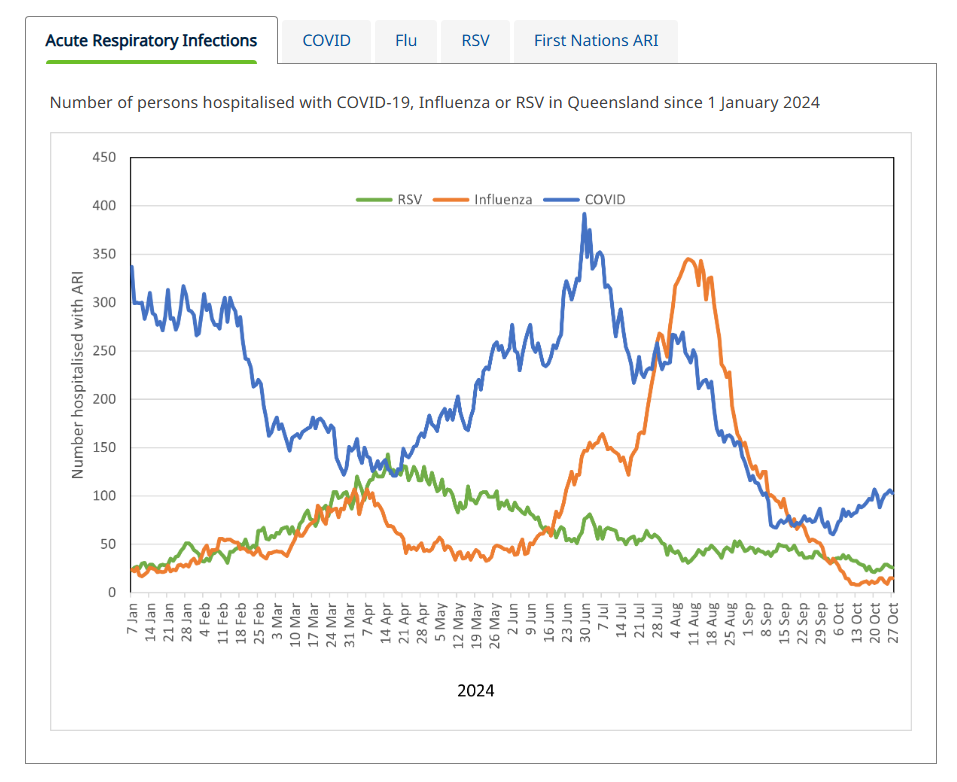Click the 2024 x-axis year label
The height and width of the screenshot is (782, 957).
click(476, 690)
